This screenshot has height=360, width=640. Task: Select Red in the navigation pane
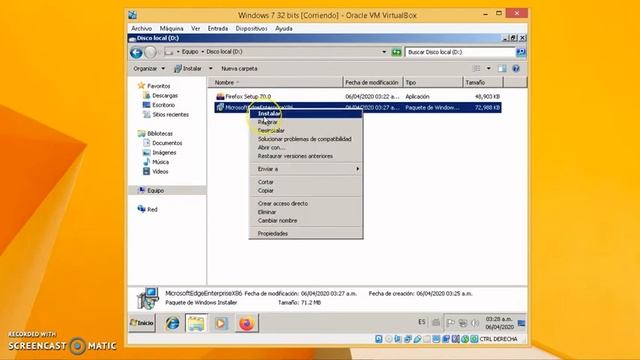[152, 209]
